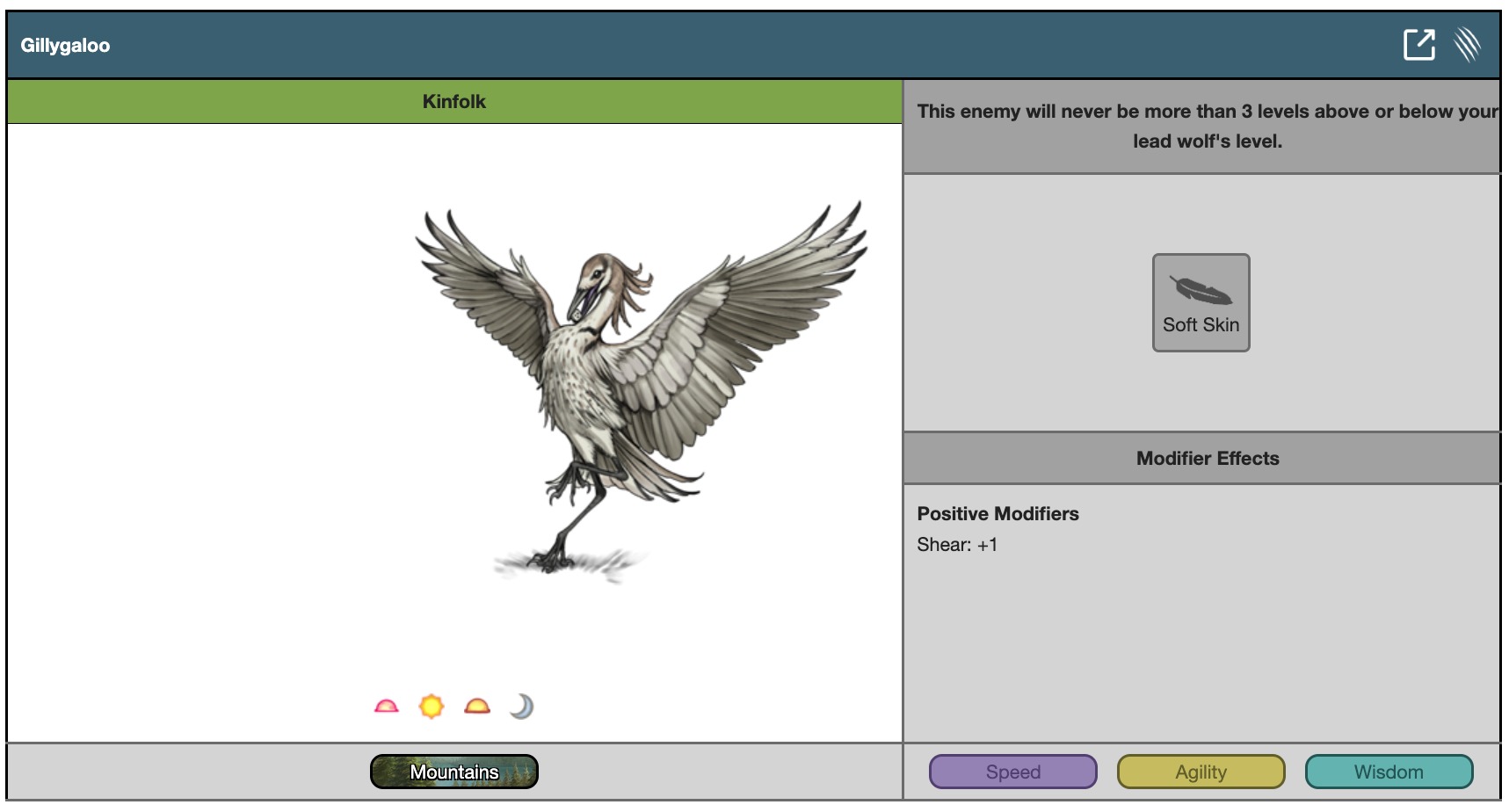Viewport: 1509px width, 812px height.
Task: Click the claw marks icon in header
Action: (1467, 44)
